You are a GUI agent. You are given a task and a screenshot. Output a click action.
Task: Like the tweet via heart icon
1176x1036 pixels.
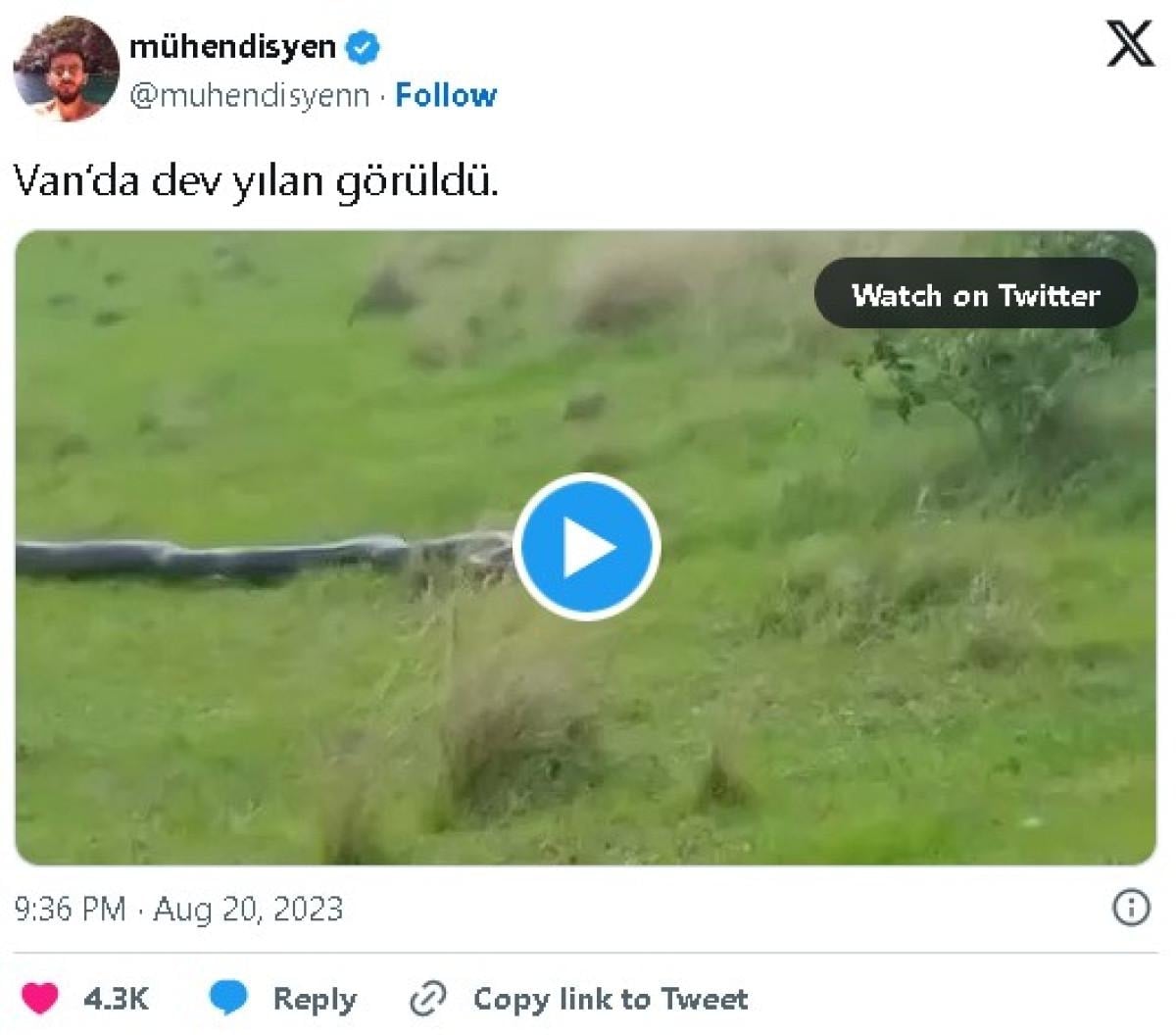[x=40, y=998]
